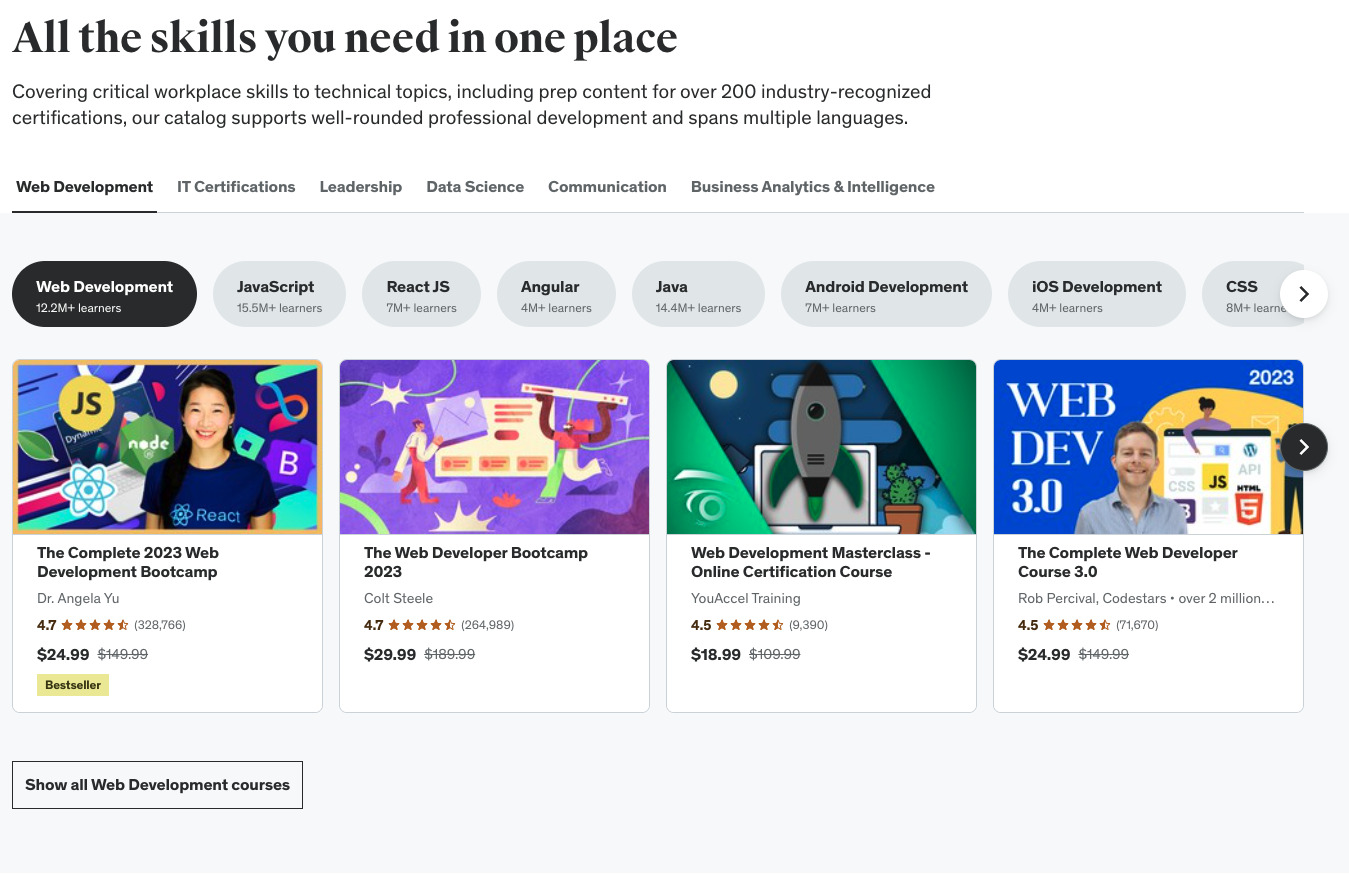The image size is (1349, 880).
Task: Choose the JavaScript topic pill
Action: [x=279, y=294]
